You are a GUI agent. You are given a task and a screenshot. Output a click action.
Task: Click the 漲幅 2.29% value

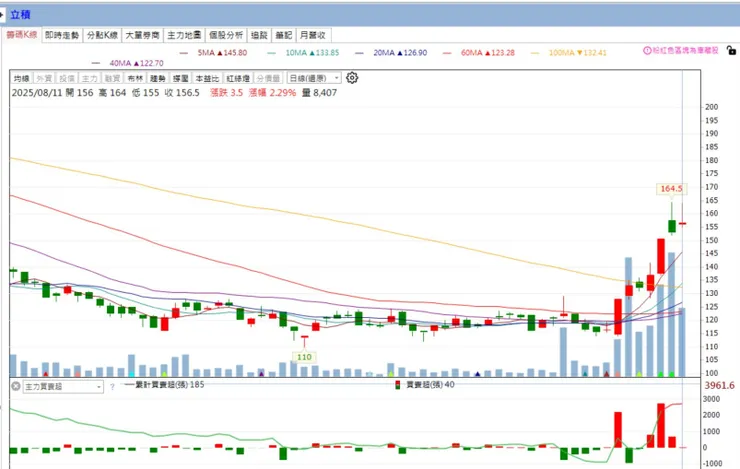point(272,93)
